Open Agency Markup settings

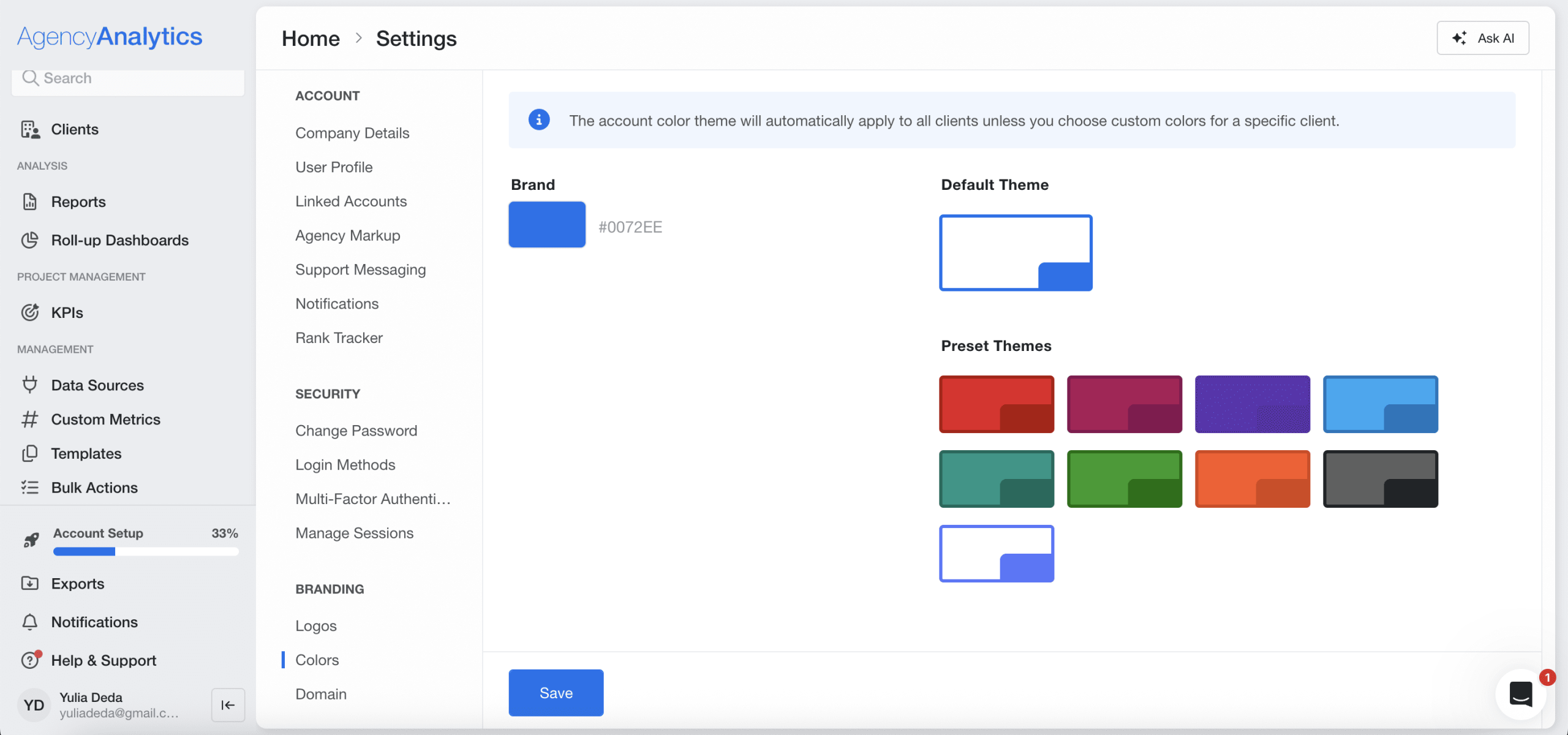tap(348, 236)
